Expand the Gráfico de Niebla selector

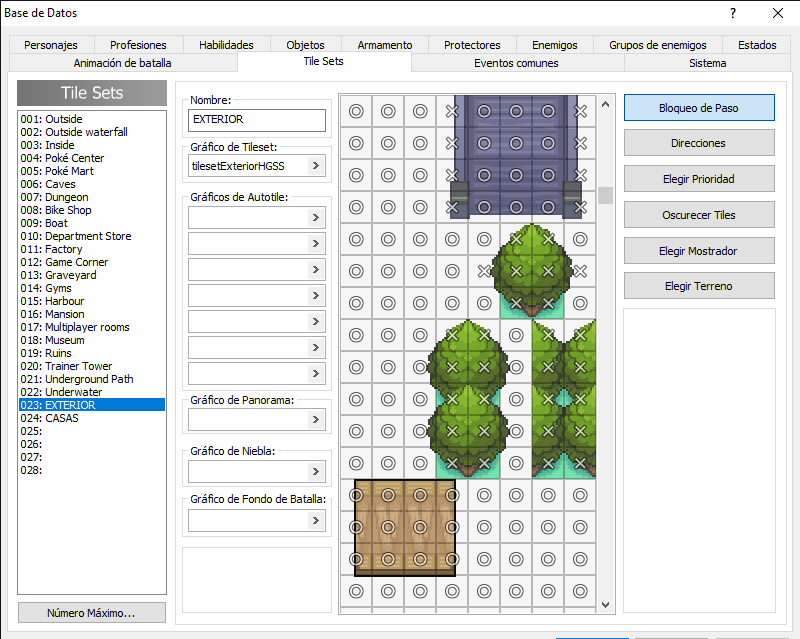(x=316, y=471)
